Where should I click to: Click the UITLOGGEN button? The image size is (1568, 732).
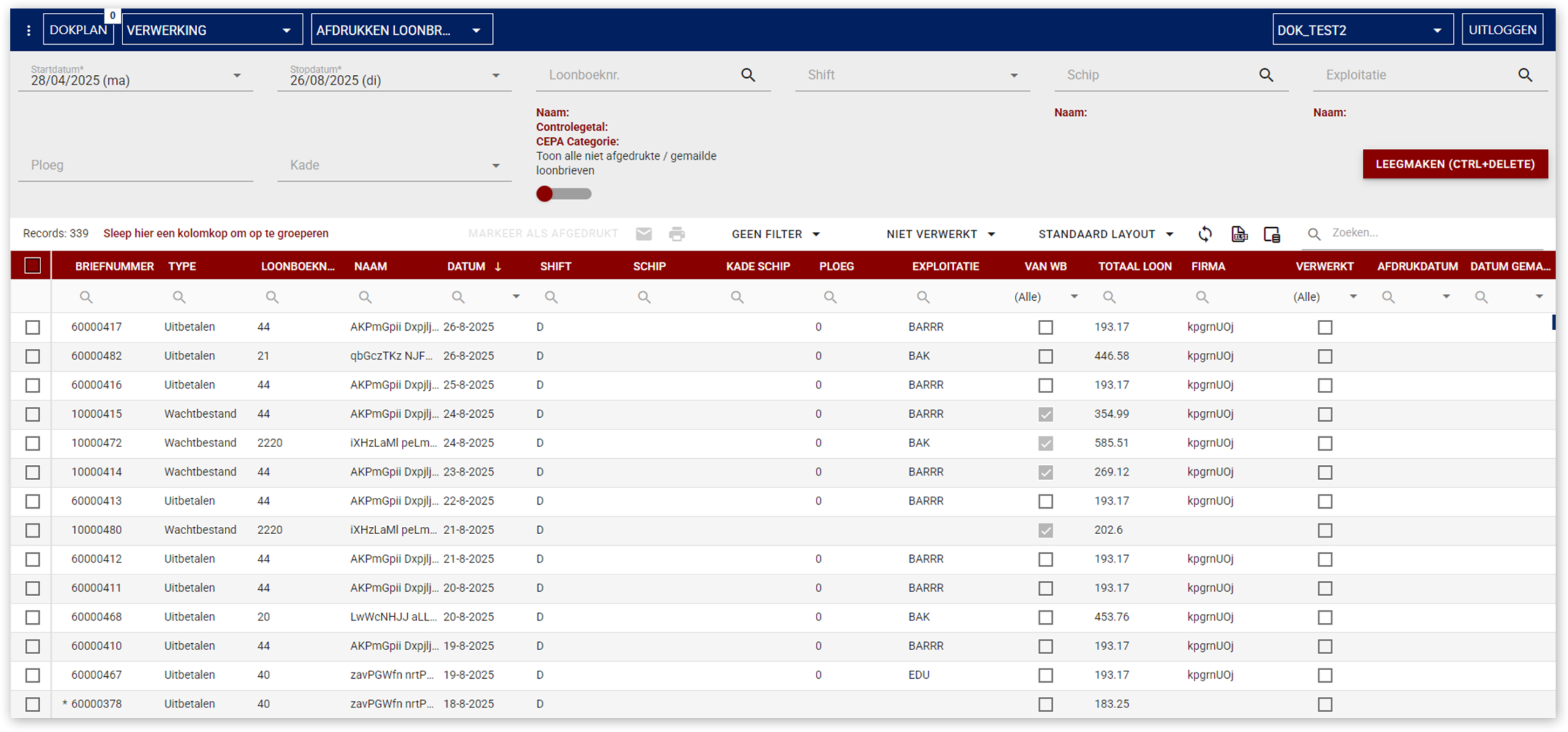click(1502, 30)
